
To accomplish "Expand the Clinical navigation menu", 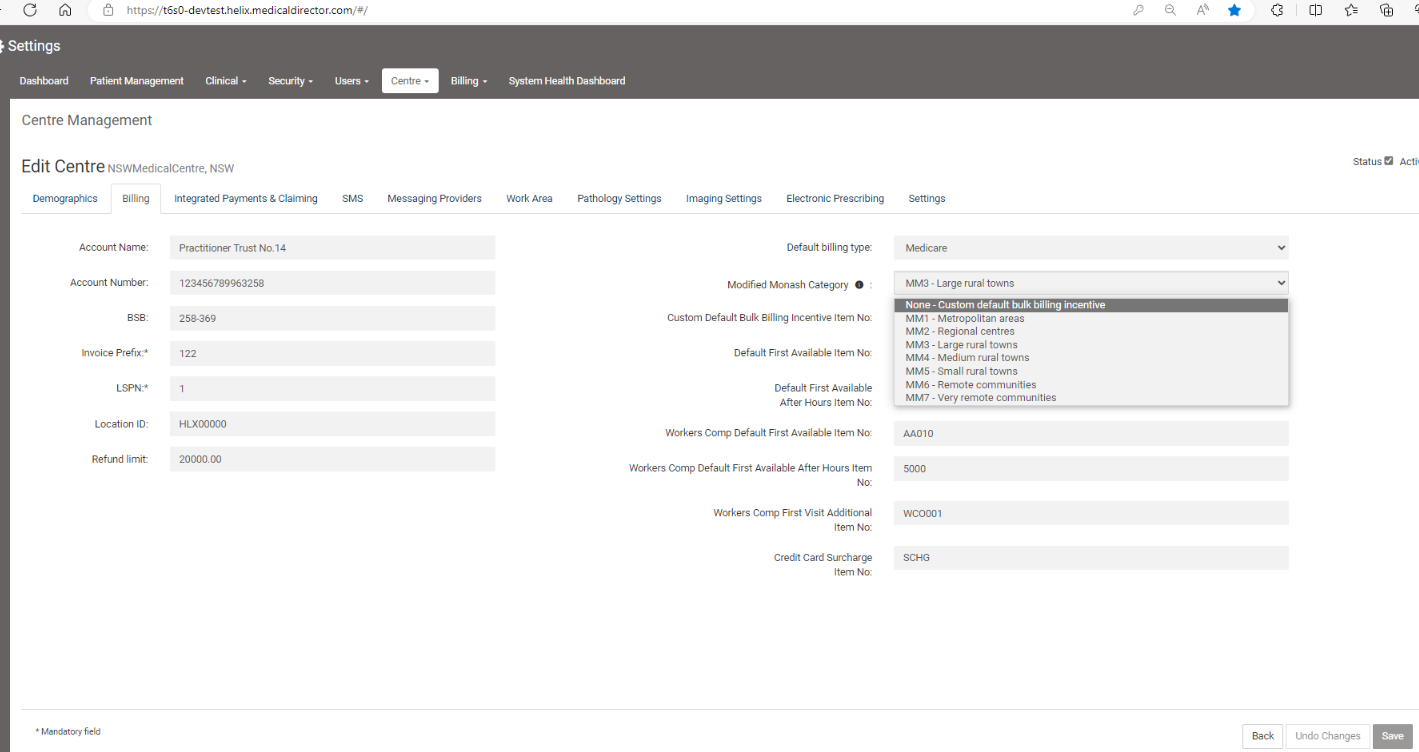I will tap(226, 81).
